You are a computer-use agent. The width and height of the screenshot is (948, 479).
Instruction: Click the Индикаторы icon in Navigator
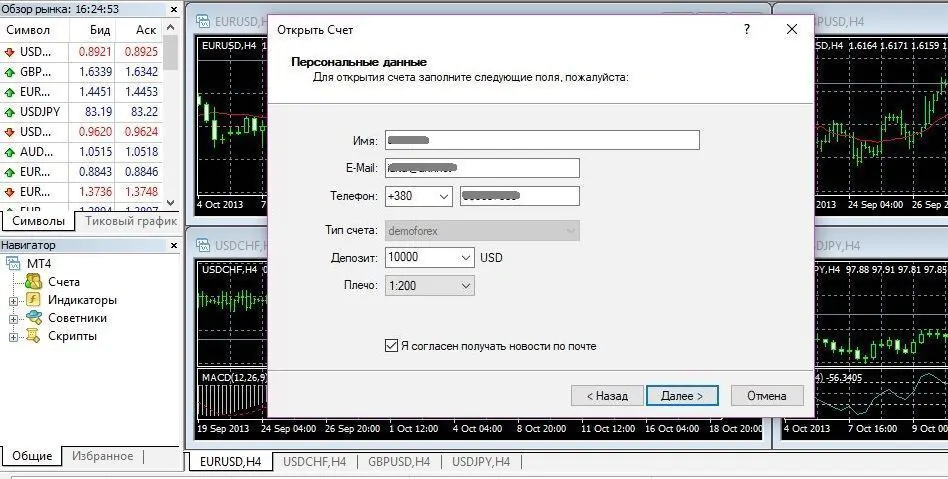(33, 300)
